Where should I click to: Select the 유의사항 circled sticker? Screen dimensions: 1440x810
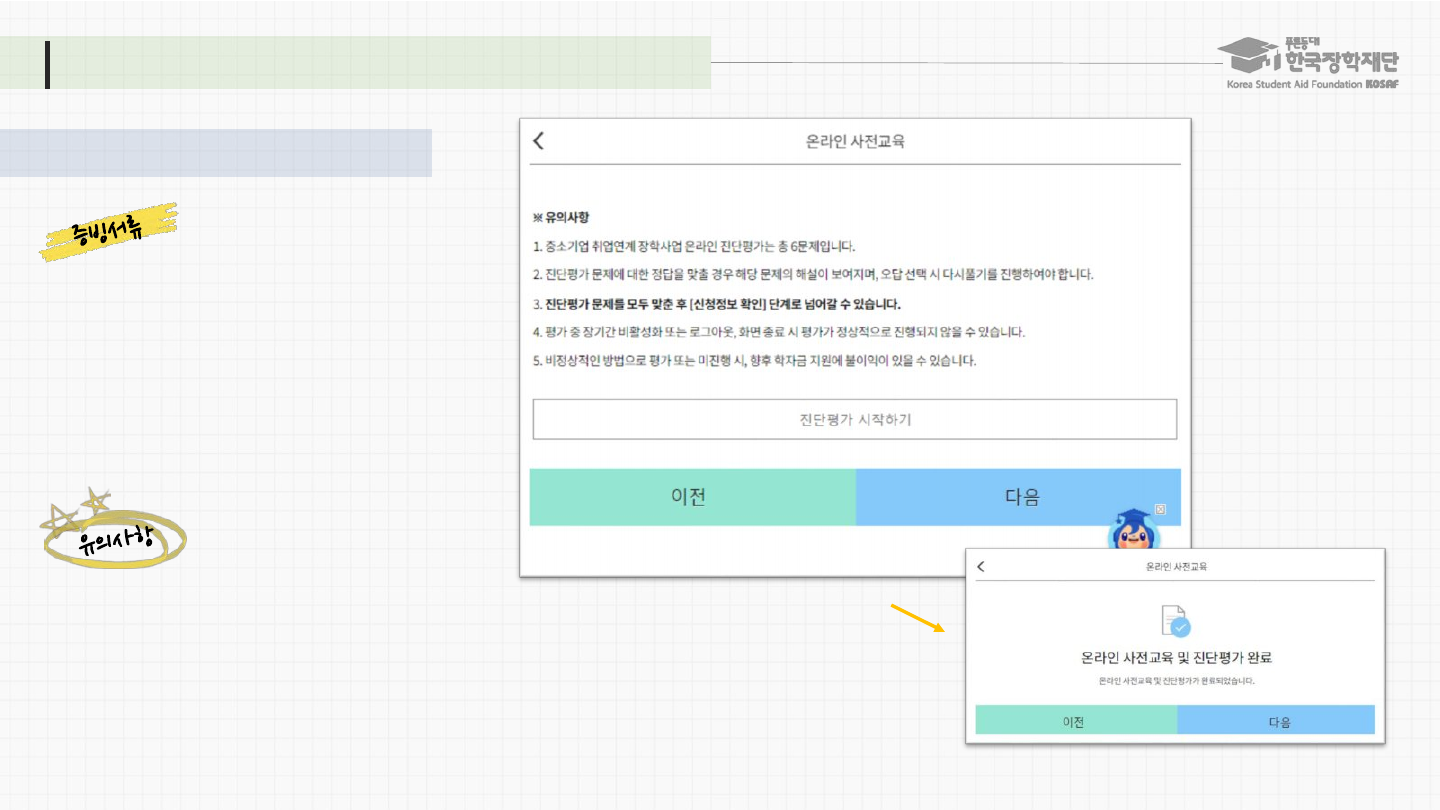(115, 539)
